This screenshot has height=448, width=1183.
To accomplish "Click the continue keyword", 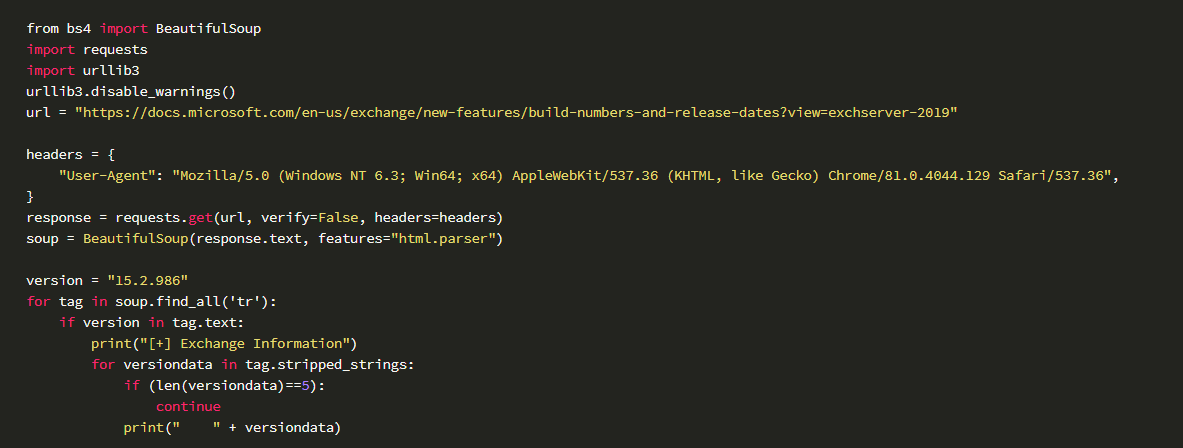I will pos(188,407).
